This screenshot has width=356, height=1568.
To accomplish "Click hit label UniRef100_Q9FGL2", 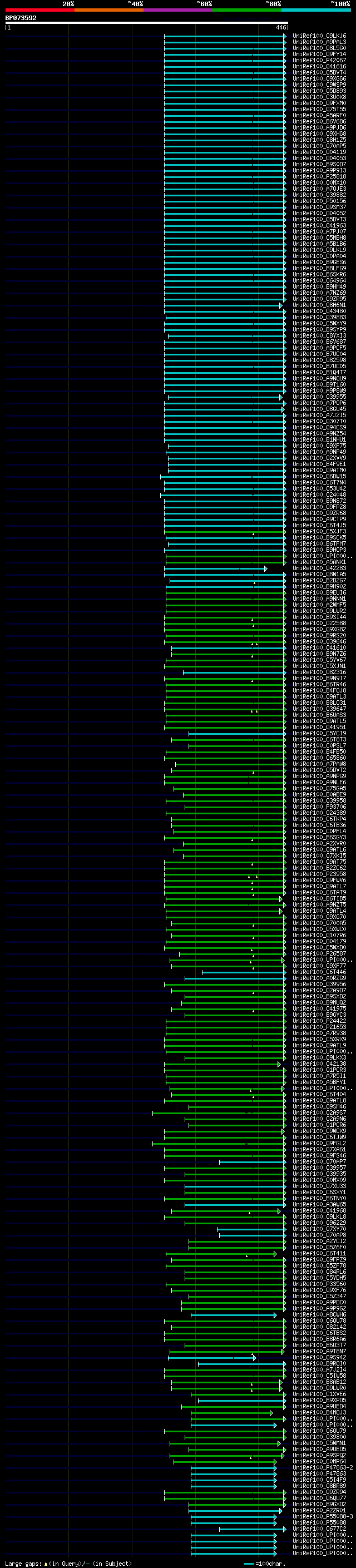I will pos(319,1144).
